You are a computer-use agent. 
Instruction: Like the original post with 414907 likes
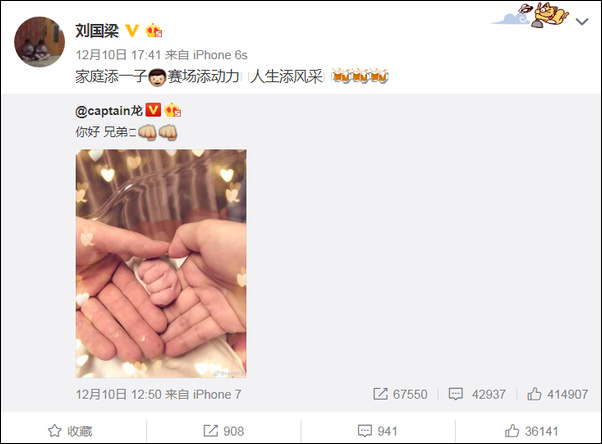[x=557, y=394]
